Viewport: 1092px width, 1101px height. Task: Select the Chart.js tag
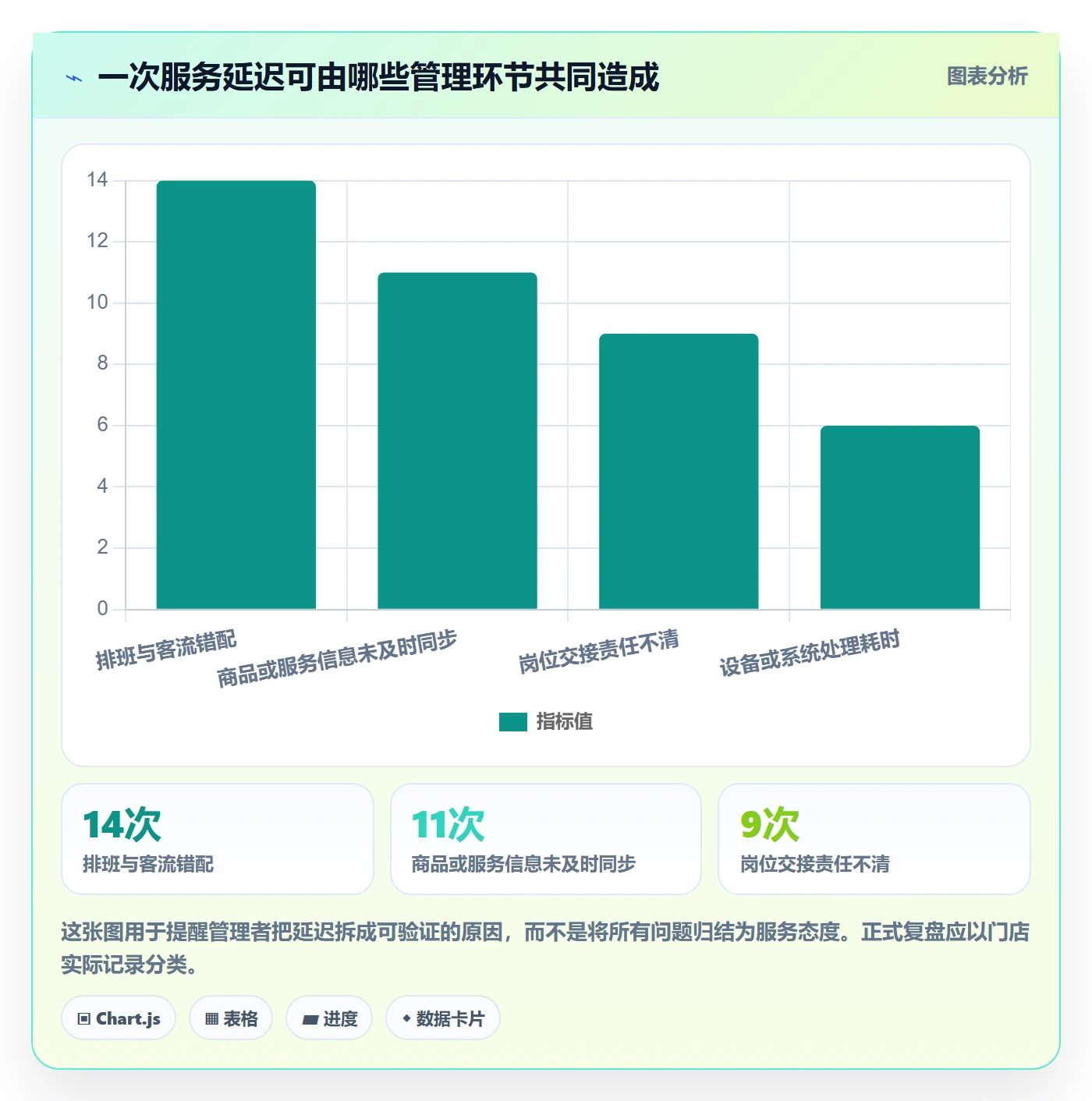pos(119,1018)
